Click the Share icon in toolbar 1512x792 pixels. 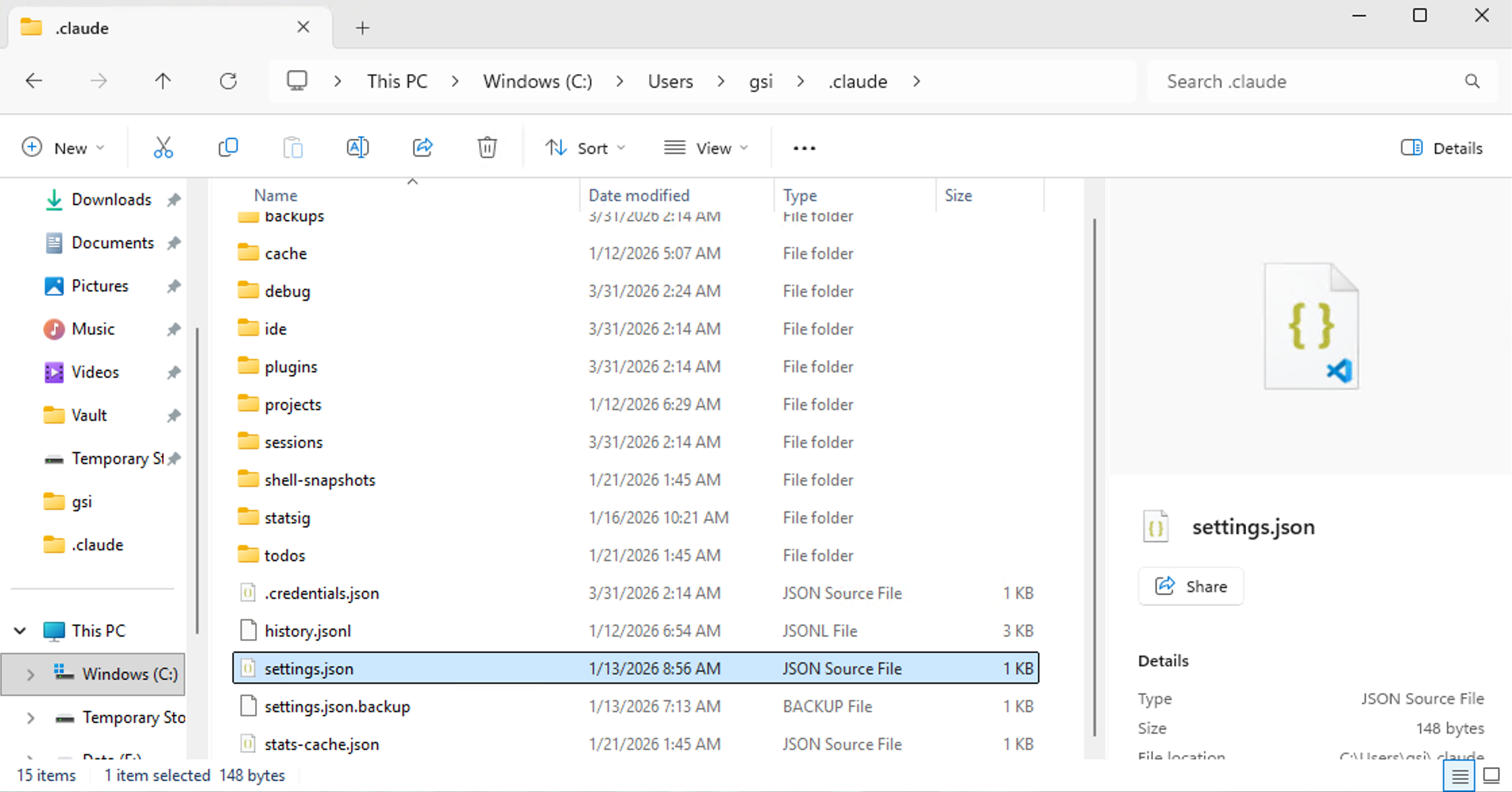[x=423, y=148]
